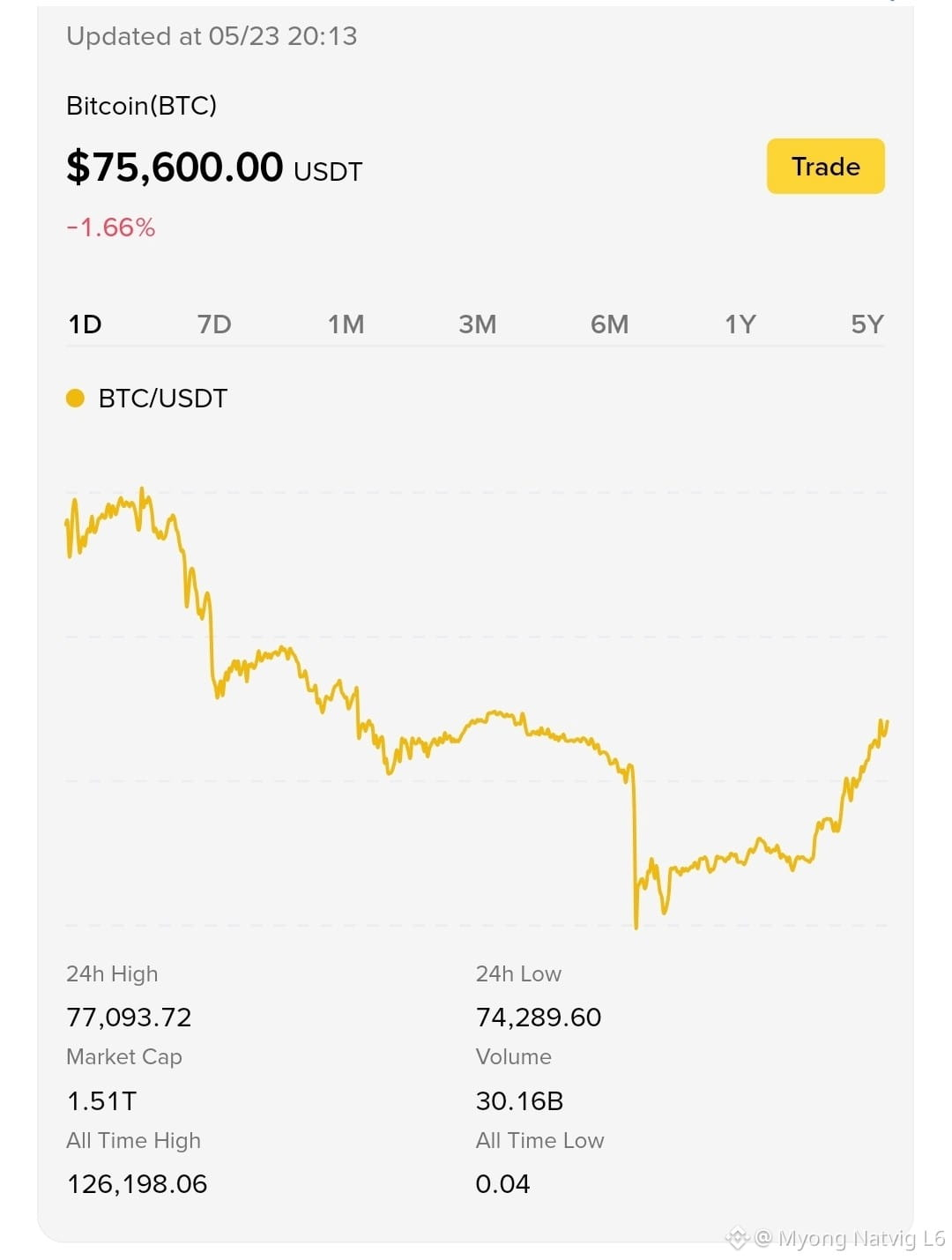Viewport: 952px width, 1260px height.
Task: Toggle the BTC/USDT legend label
Action: point(163,399)
